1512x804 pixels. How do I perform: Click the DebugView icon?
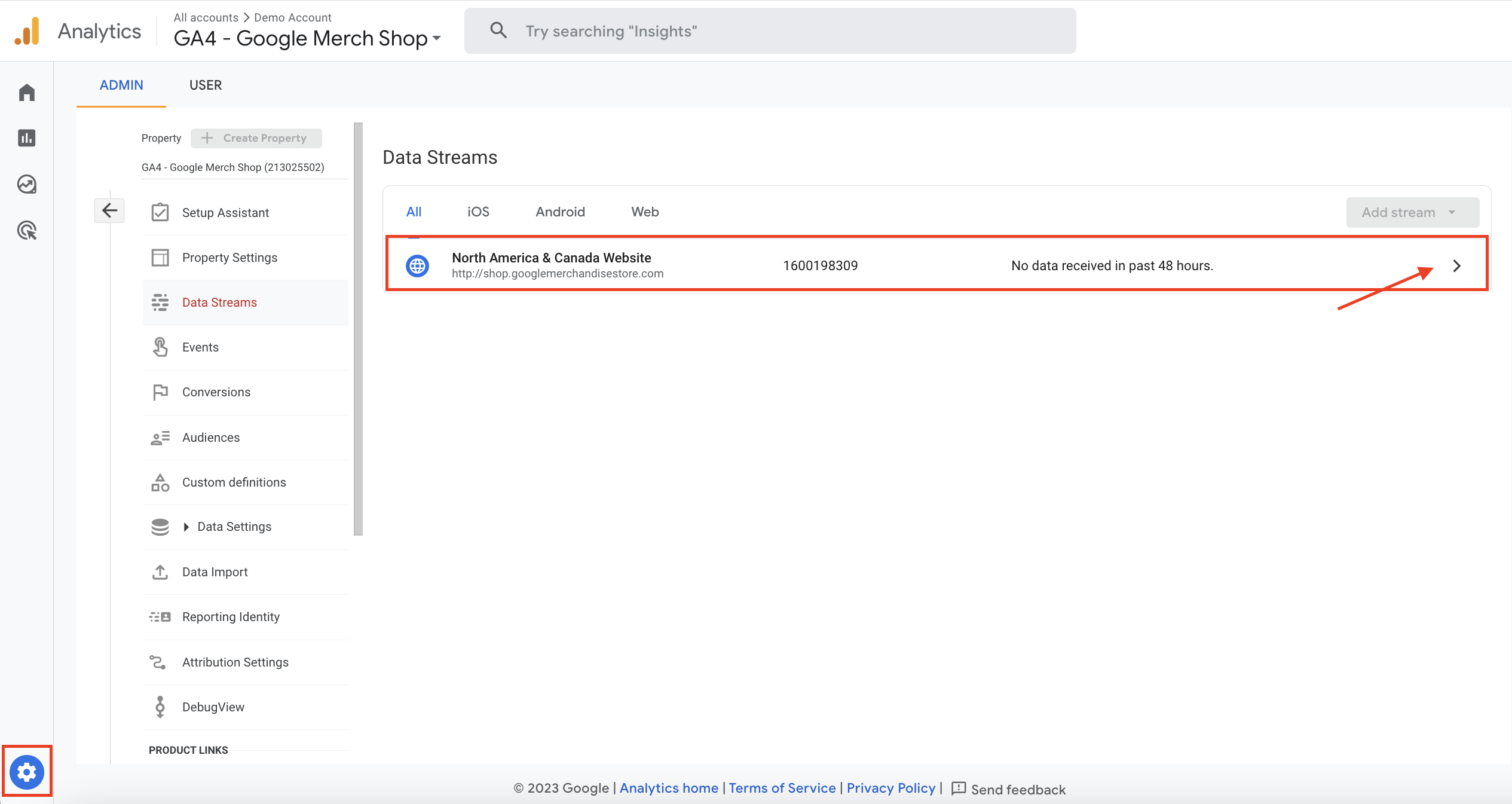pyautogui.click(x=160, y=707)
